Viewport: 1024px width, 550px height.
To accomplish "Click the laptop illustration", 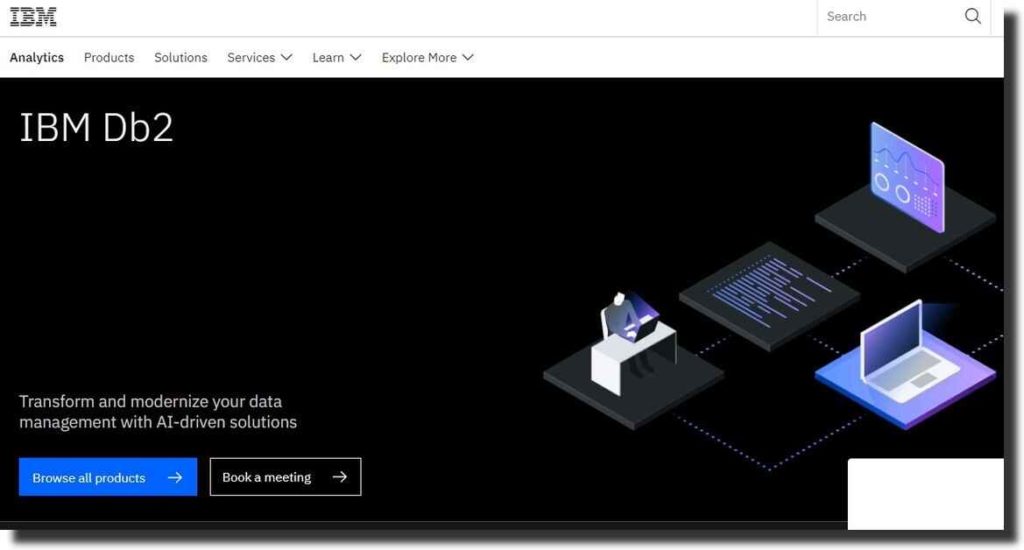I will click(906, 363).
